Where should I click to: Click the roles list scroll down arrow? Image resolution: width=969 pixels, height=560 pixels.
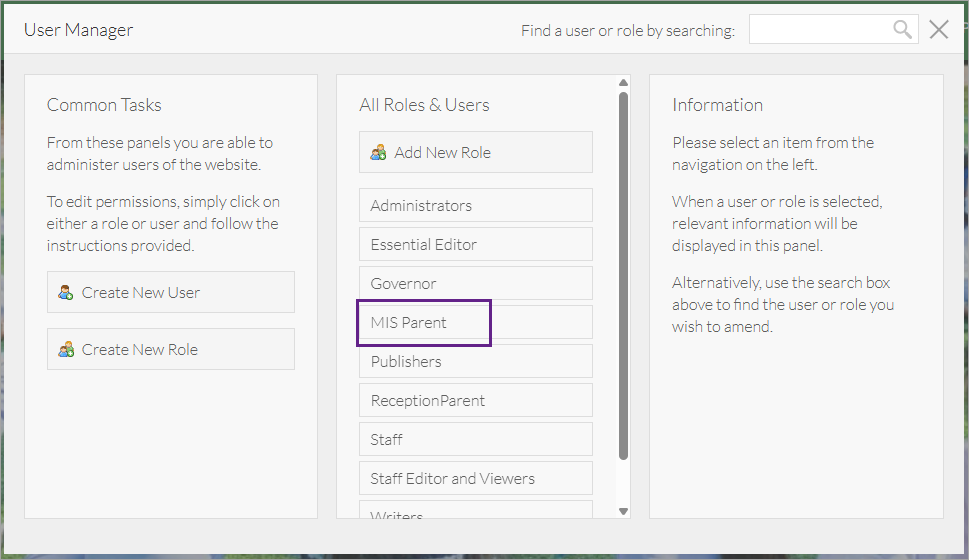click(623, 511)
